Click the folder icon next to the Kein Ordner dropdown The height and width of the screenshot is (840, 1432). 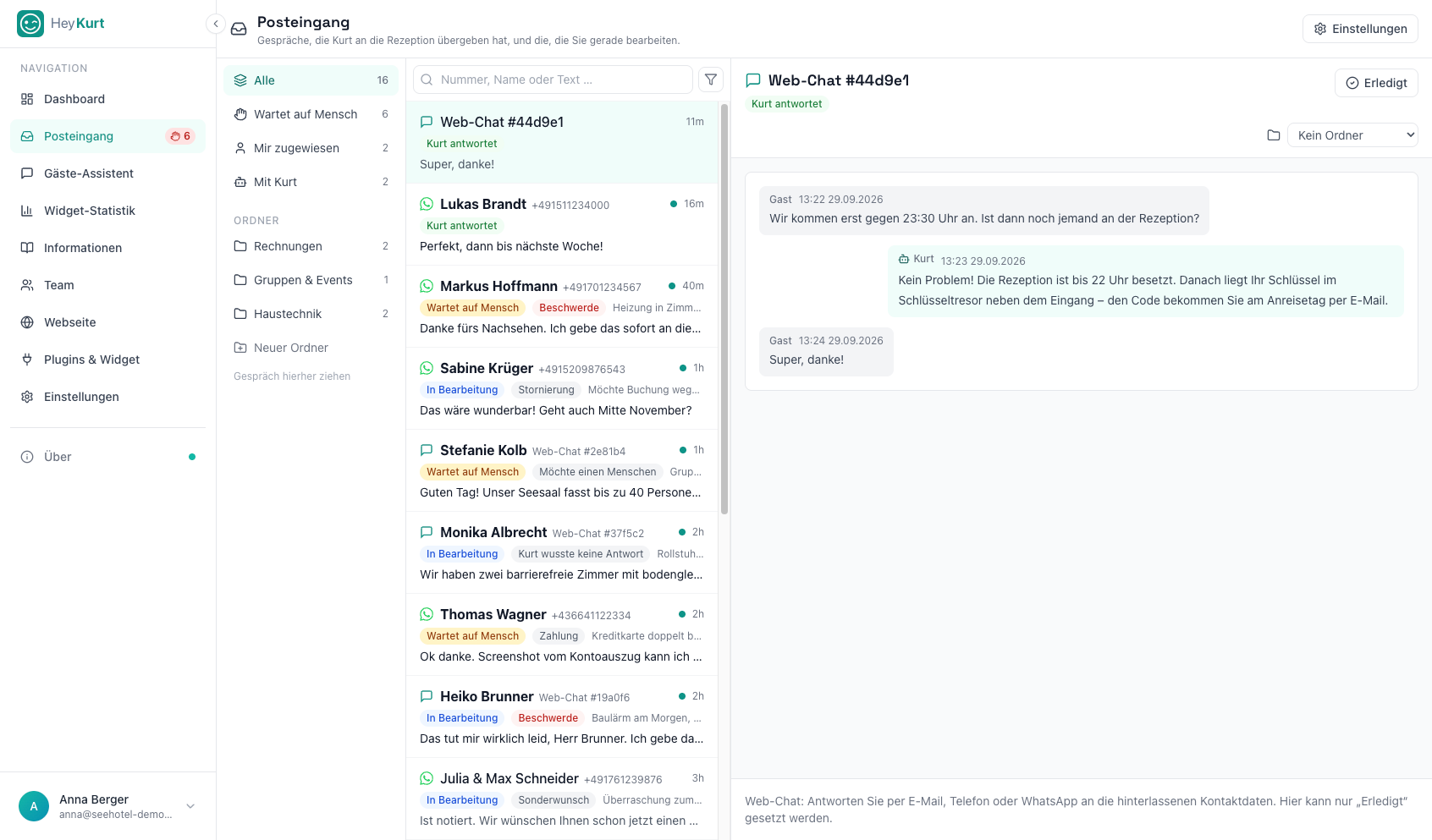click(x=1274, y=135)
